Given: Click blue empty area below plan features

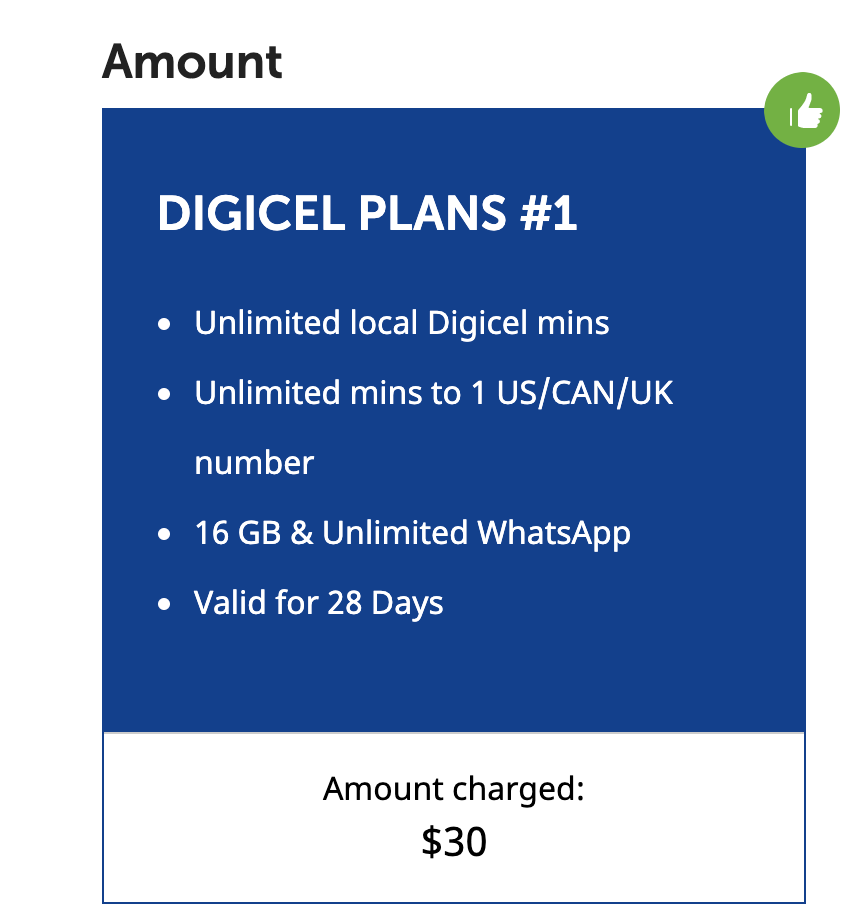Looking at the screenshot, I should (x=454, y=678).
